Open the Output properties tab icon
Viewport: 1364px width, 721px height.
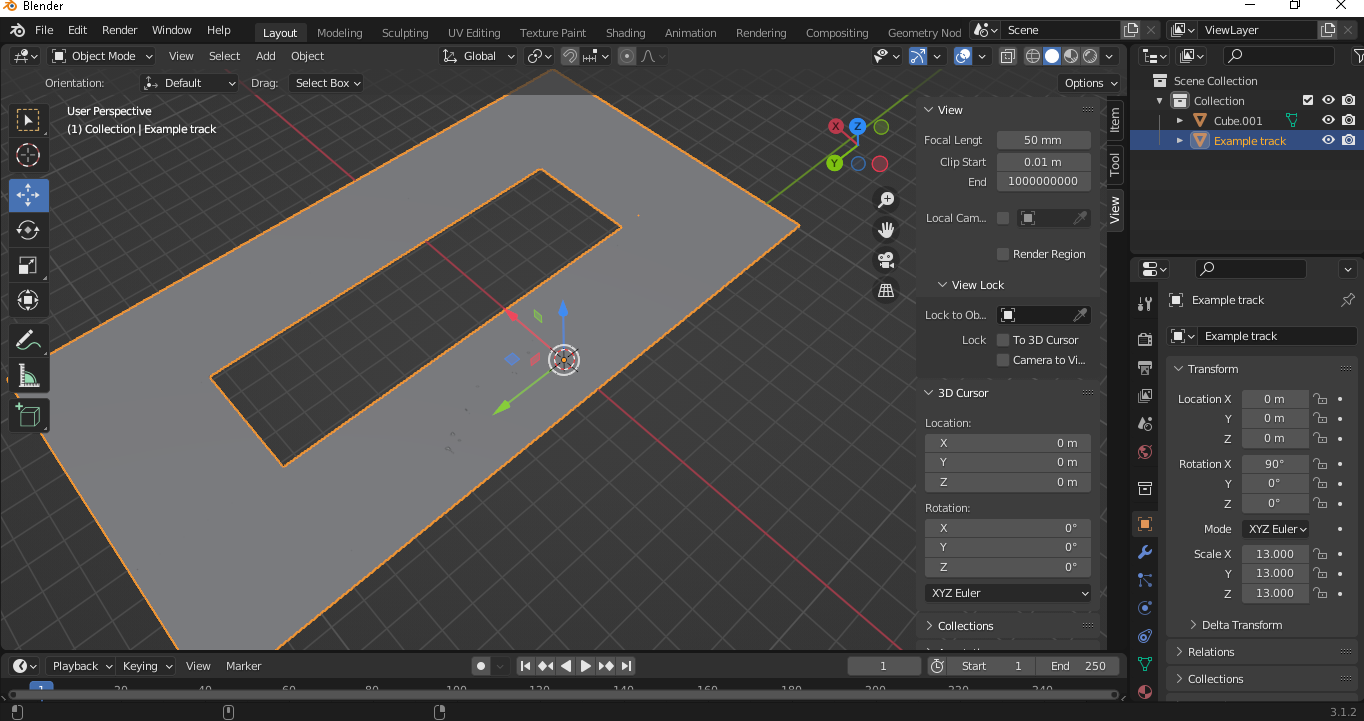coord(1145,368)
